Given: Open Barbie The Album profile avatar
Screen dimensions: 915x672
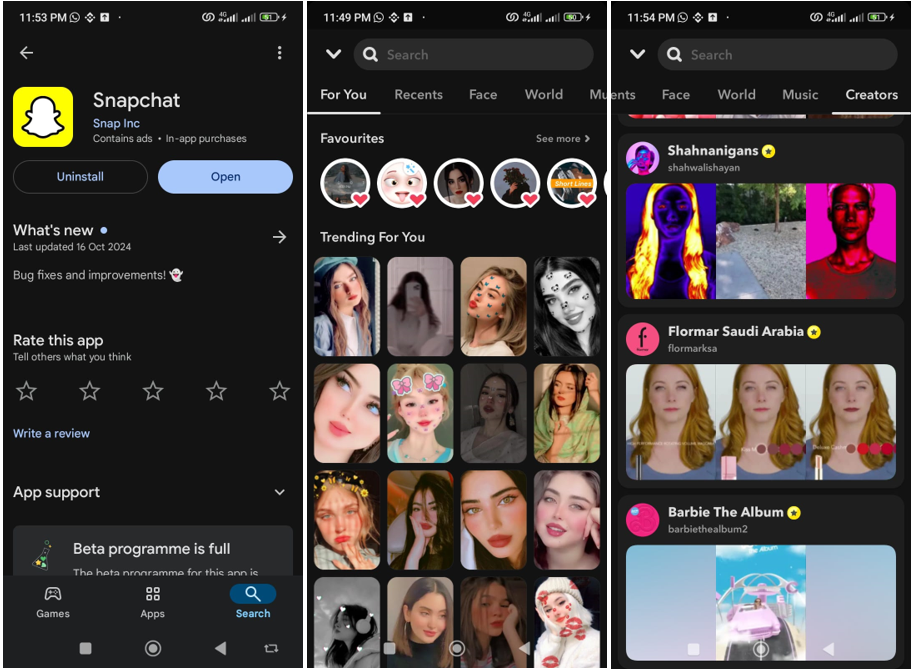Looking at the screenshot, I should coord(642,520).
